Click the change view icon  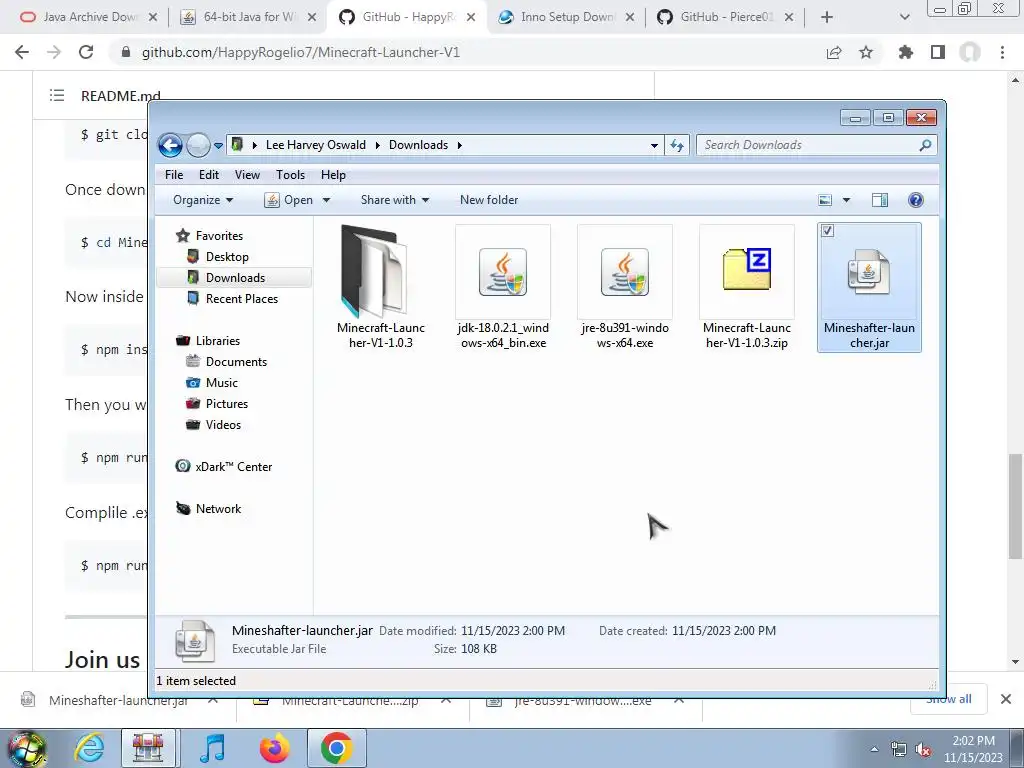tap(825, 200)
